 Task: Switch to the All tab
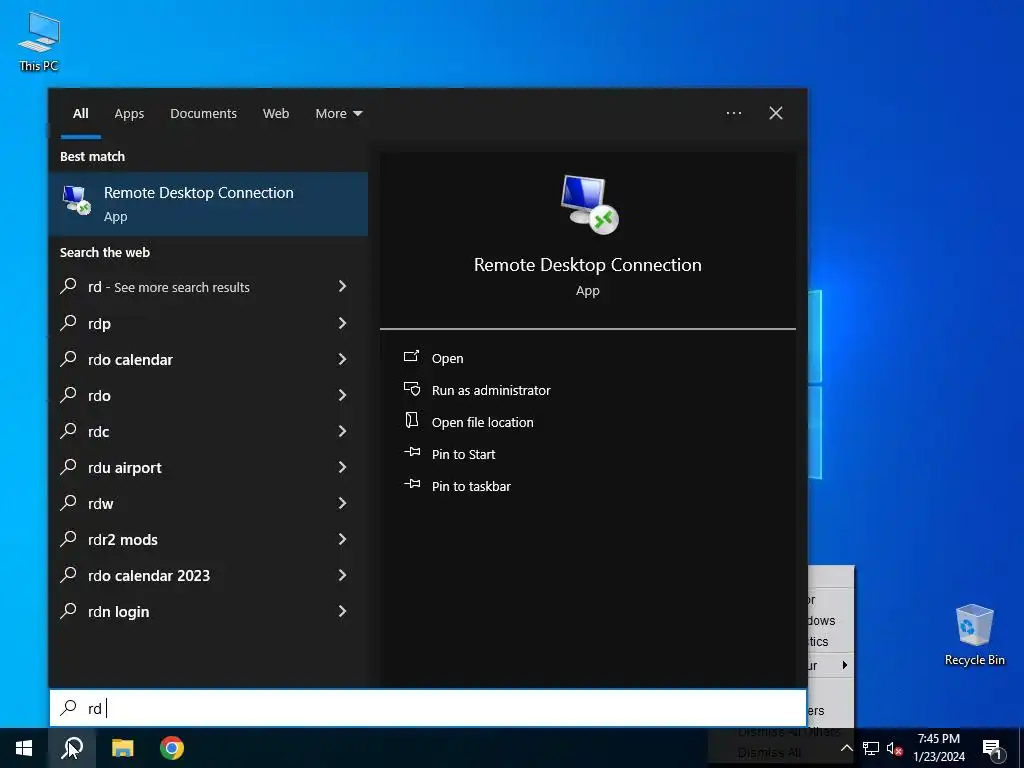coord(80,114)
